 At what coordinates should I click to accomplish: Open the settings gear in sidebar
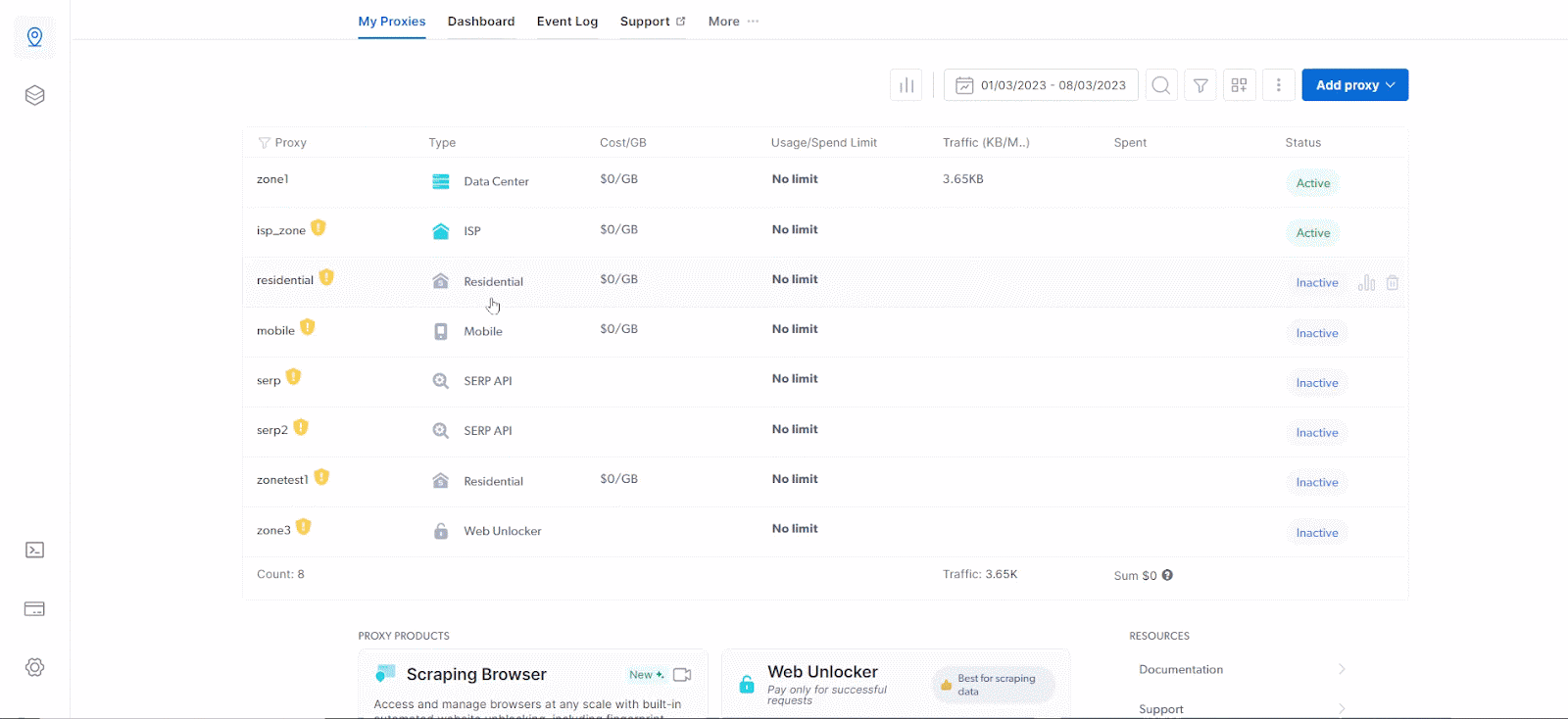(x=35, y=667)
